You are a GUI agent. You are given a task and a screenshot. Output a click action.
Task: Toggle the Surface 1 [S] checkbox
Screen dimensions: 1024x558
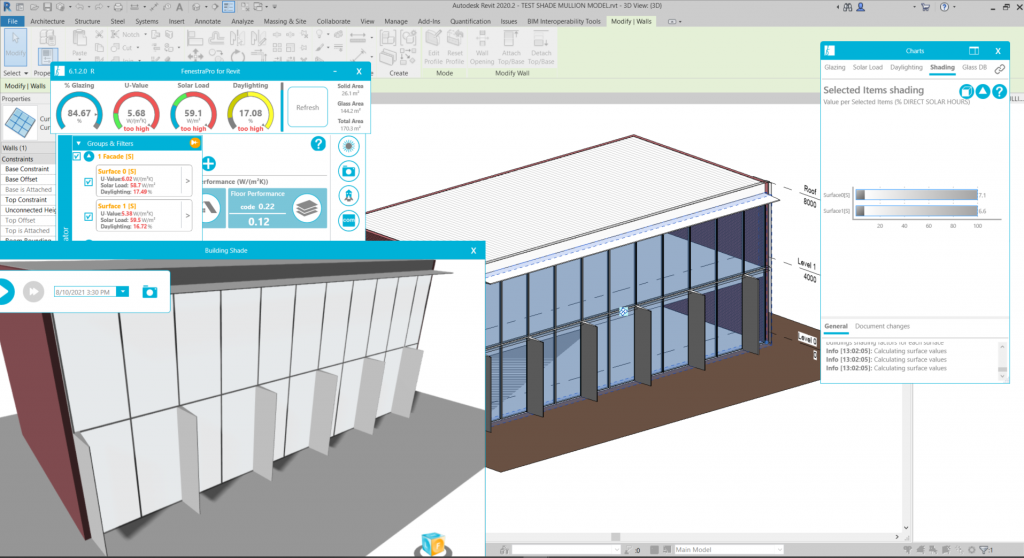click(x=88, y=216)
